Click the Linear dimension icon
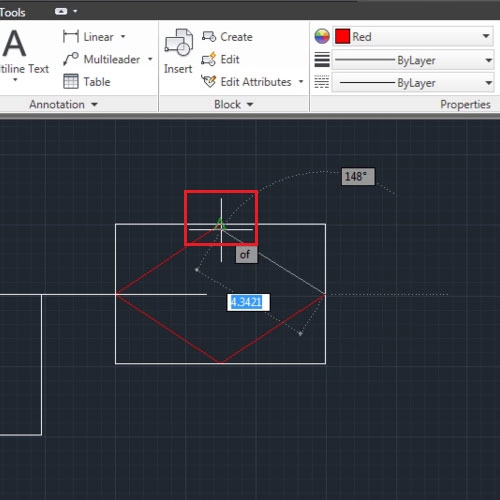Image resolution: width=500 pixels, height=500 pixels. (71, 36)
